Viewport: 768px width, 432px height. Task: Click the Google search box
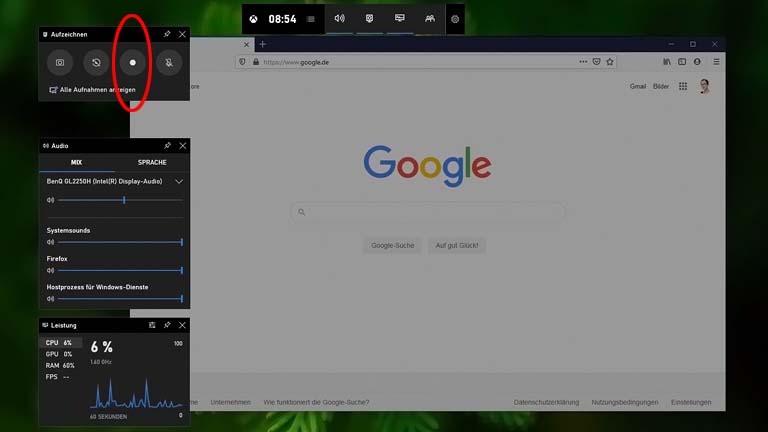coord(430,212)
